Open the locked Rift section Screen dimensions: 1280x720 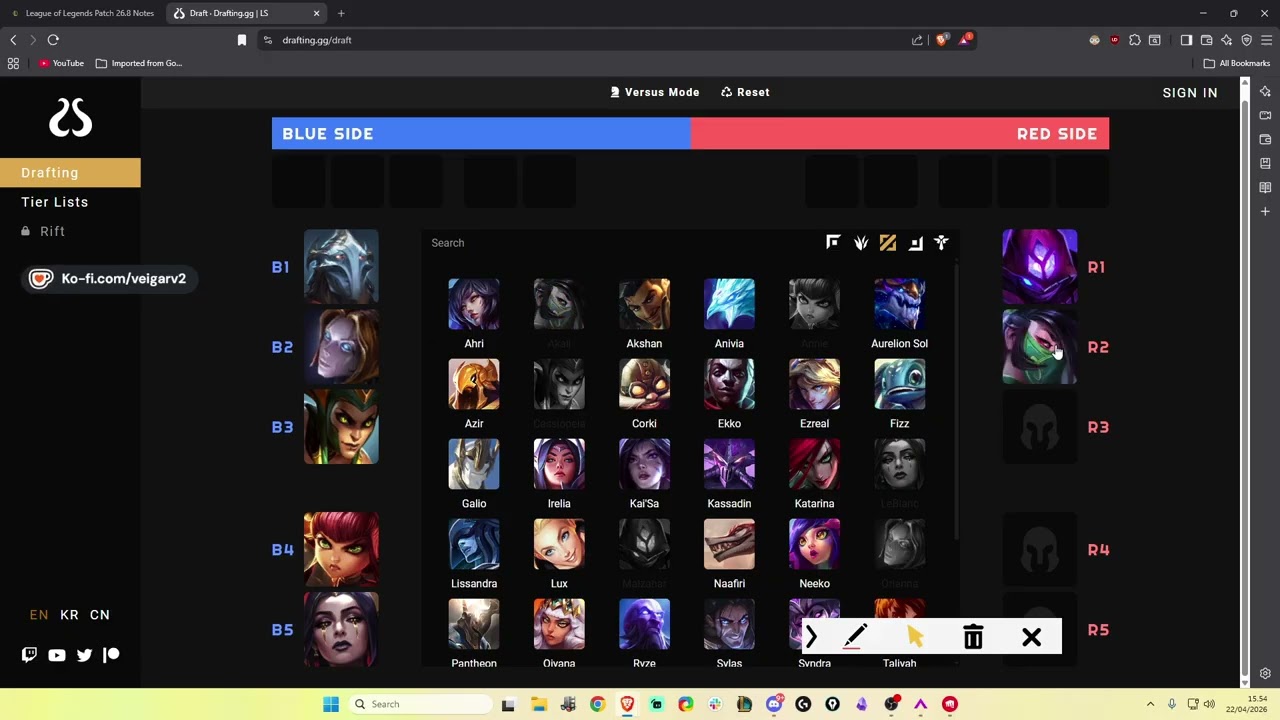44,231
